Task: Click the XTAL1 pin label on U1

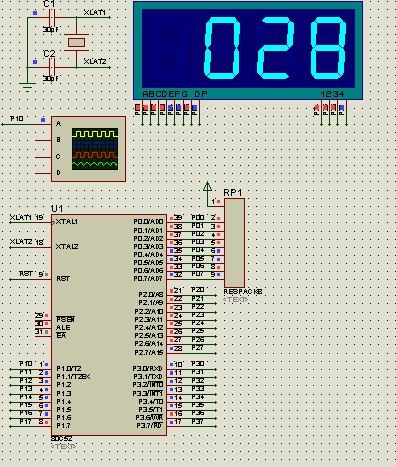Action: tap(67, 222)
